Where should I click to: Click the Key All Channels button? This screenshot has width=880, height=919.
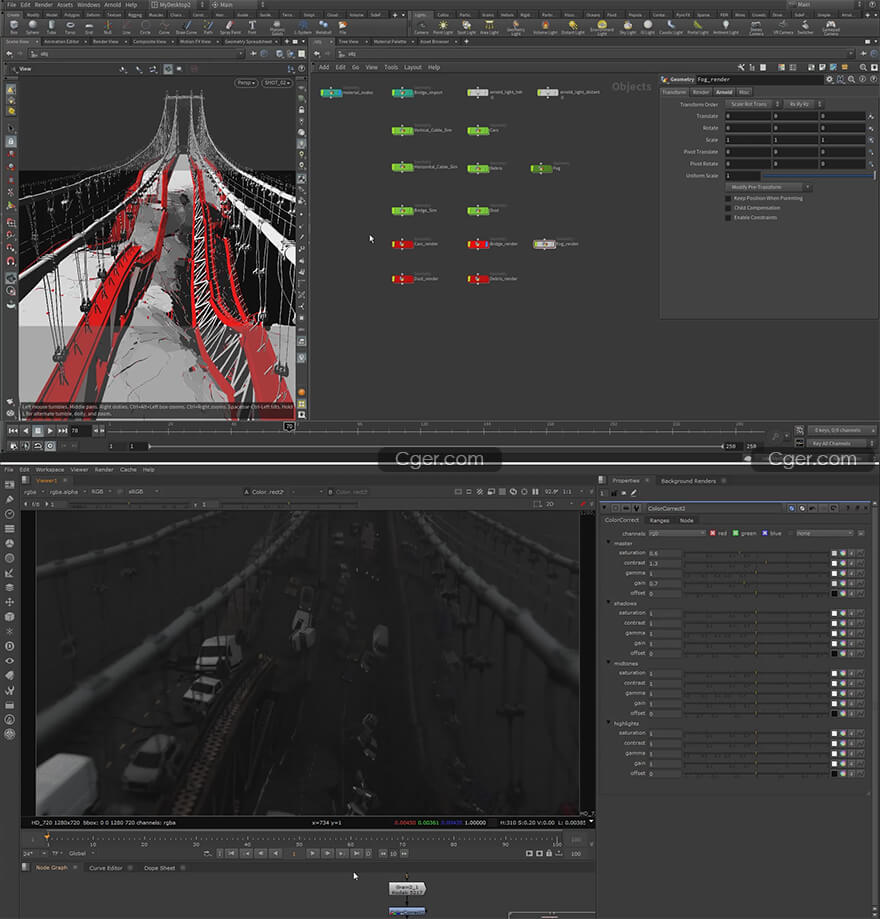tap(831, 443)
